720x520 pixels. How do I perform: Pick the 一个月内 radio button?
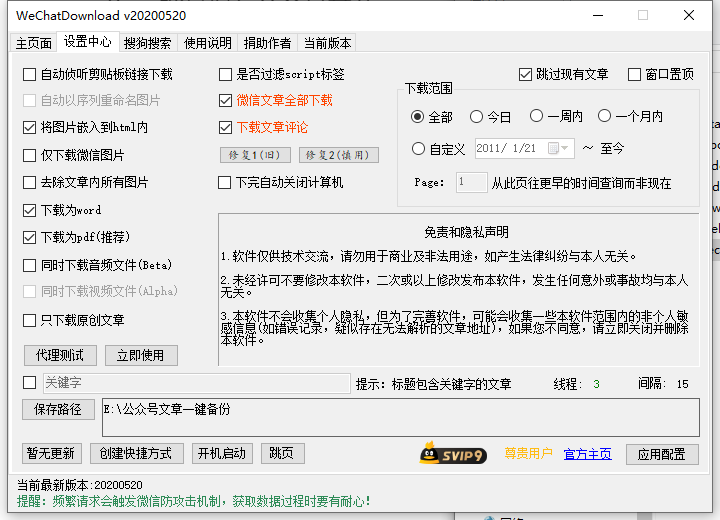click(604, 116)
